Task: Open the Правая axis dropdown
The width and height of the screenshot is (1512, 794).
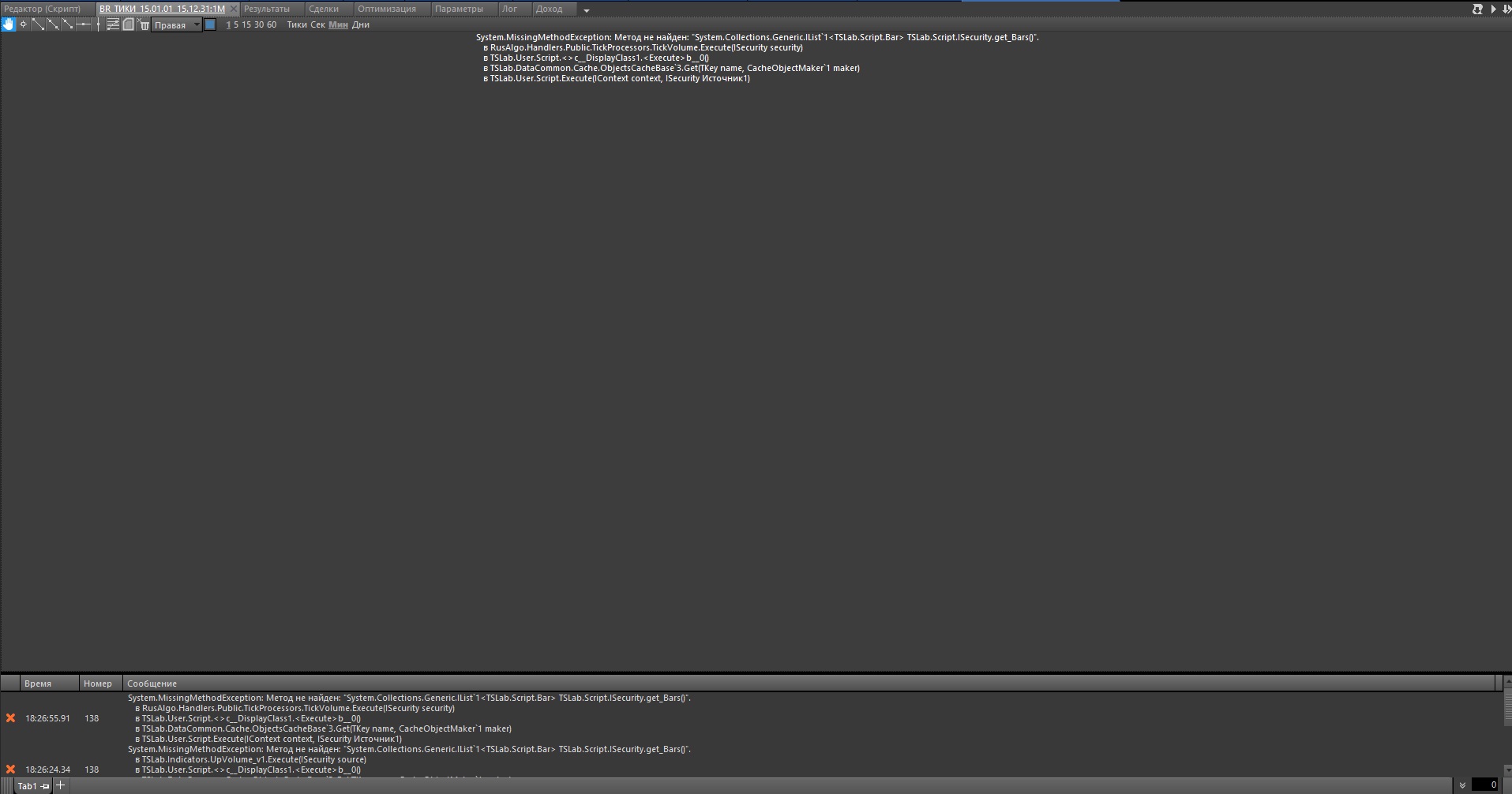Action: (x=177, y=25)
